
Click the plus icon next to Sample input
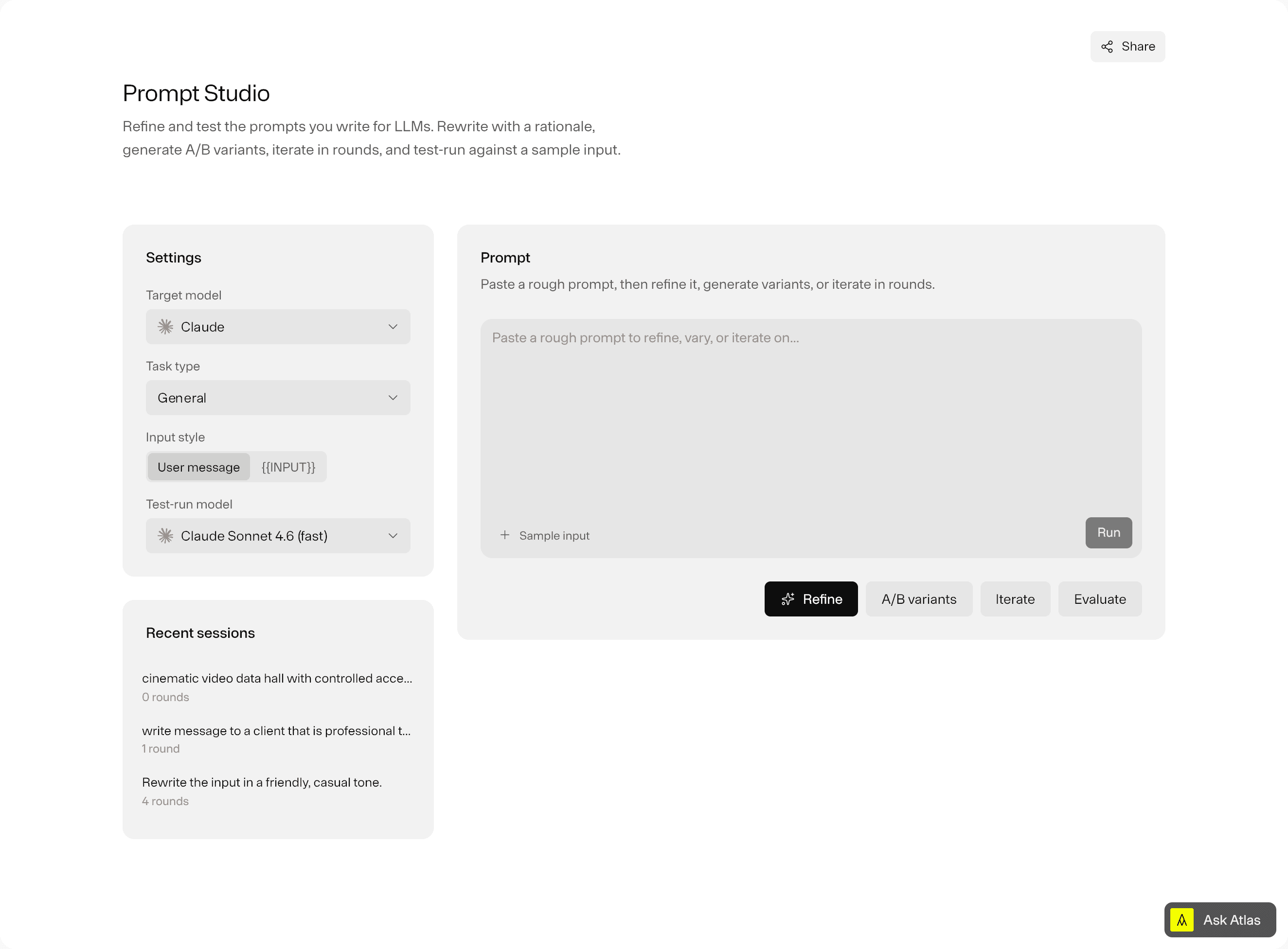click(504, 535)
